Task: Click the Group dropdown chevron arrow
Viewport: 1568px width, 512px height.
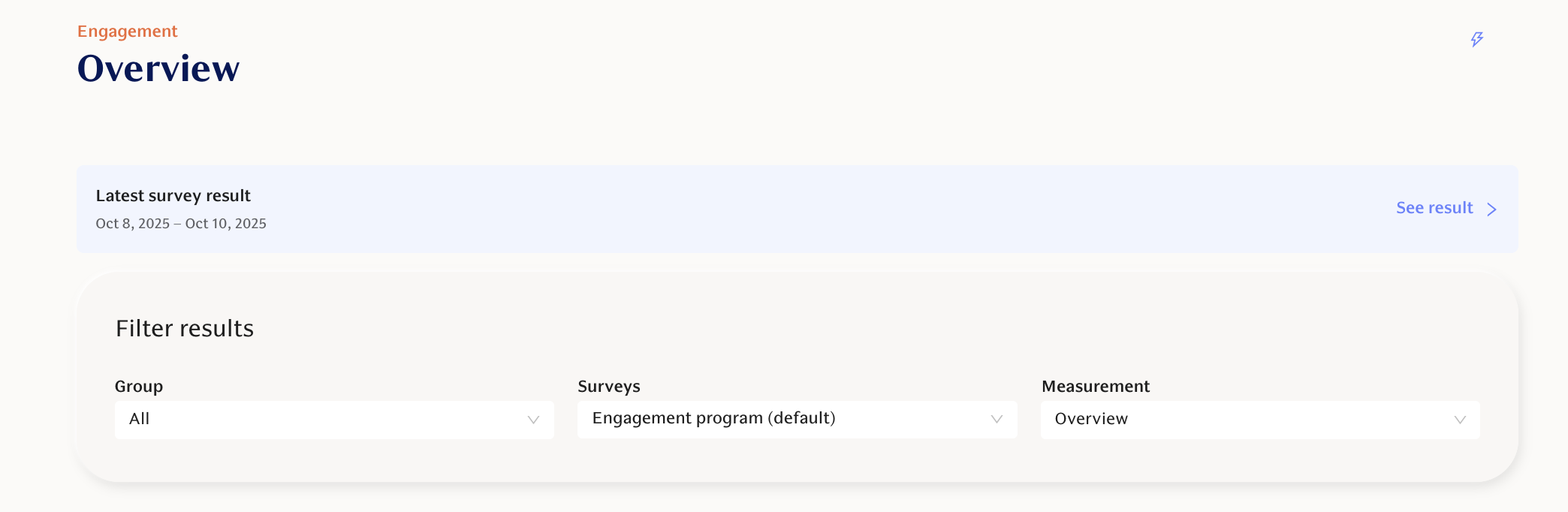Action: [x=533, y=419]
